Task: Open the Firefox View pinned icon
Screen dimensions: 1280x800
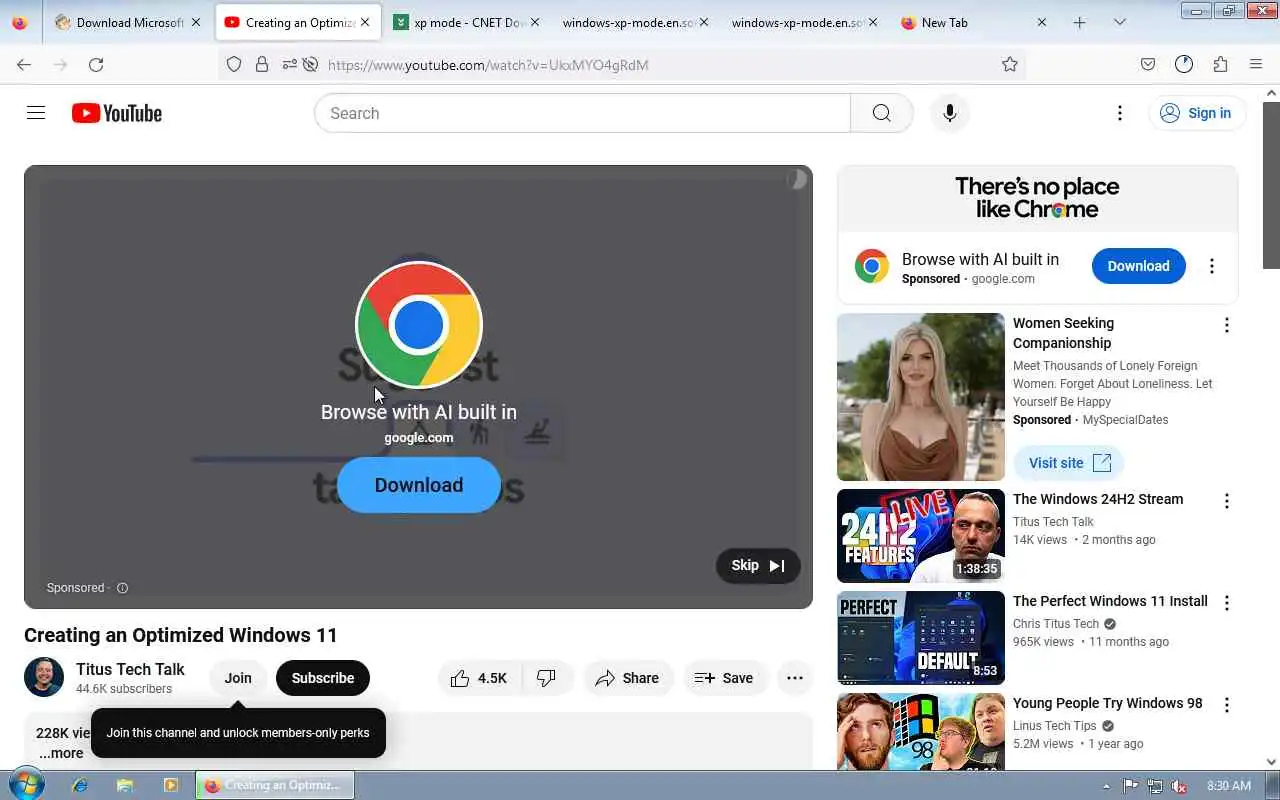Action: click(20, 22)
